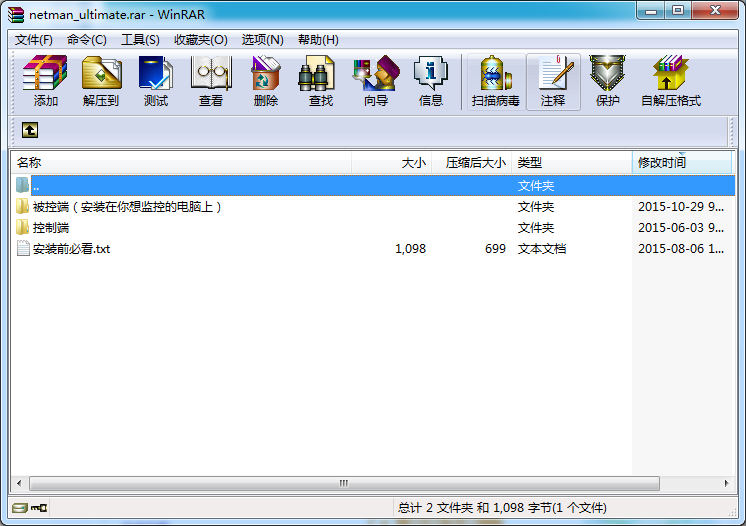Open the 注释 (Comment) tool
This screenshot has height=526, width=746.
coord(553,81)
